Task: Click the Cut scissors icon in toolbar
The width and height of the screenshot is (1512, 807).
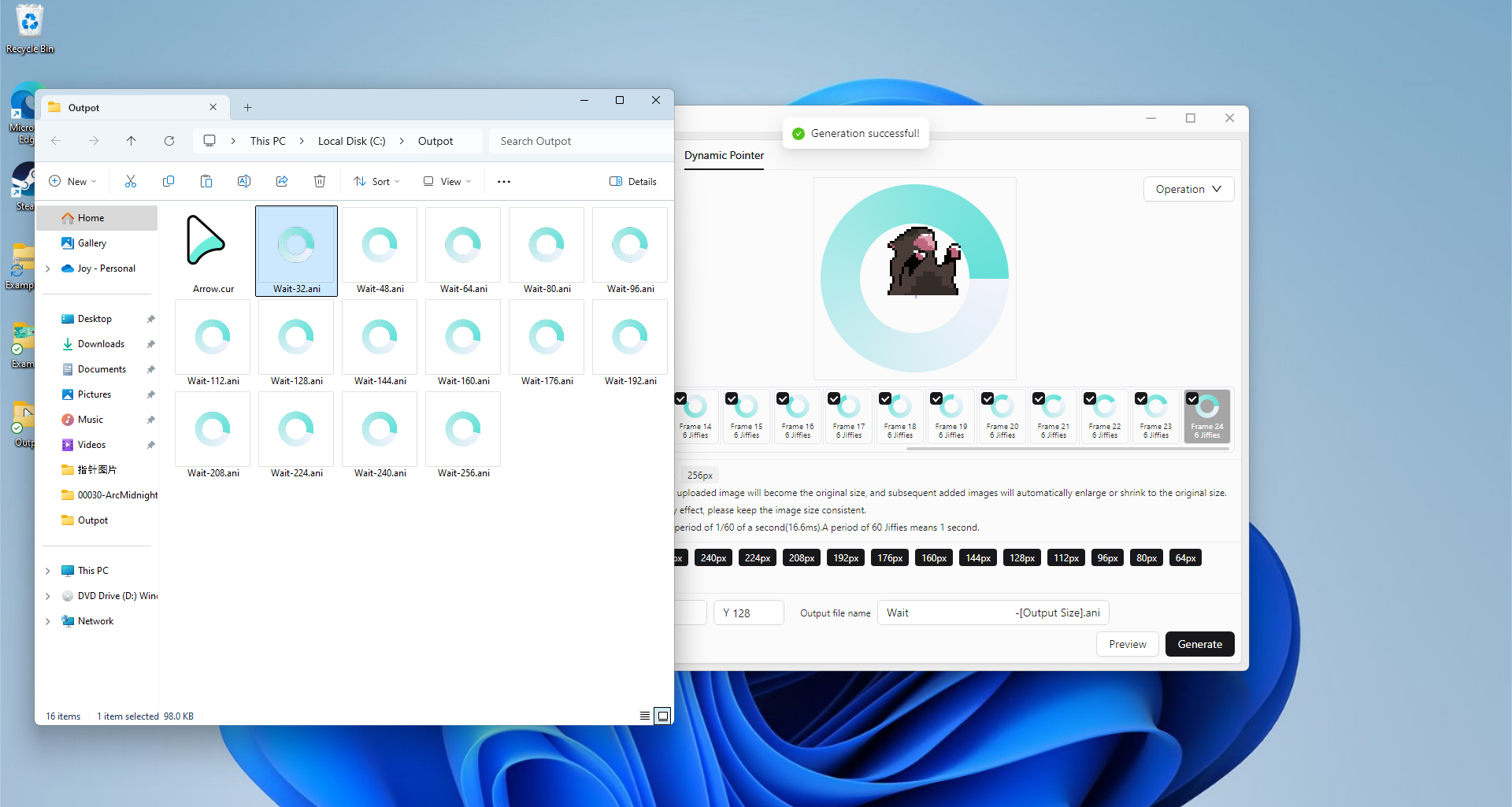Action: point(131,182)
